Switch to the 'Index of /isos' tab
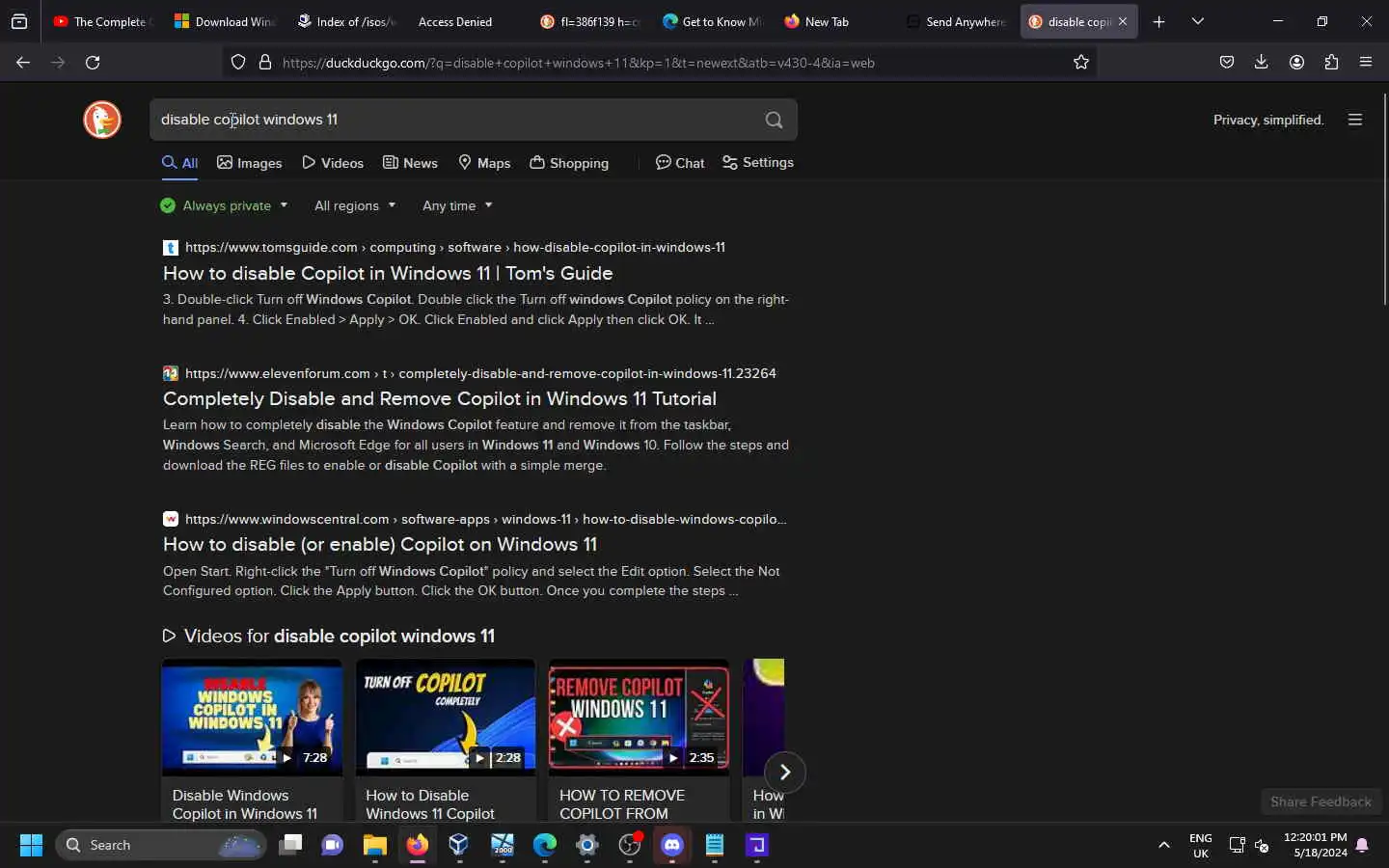 tap(346, 21)
